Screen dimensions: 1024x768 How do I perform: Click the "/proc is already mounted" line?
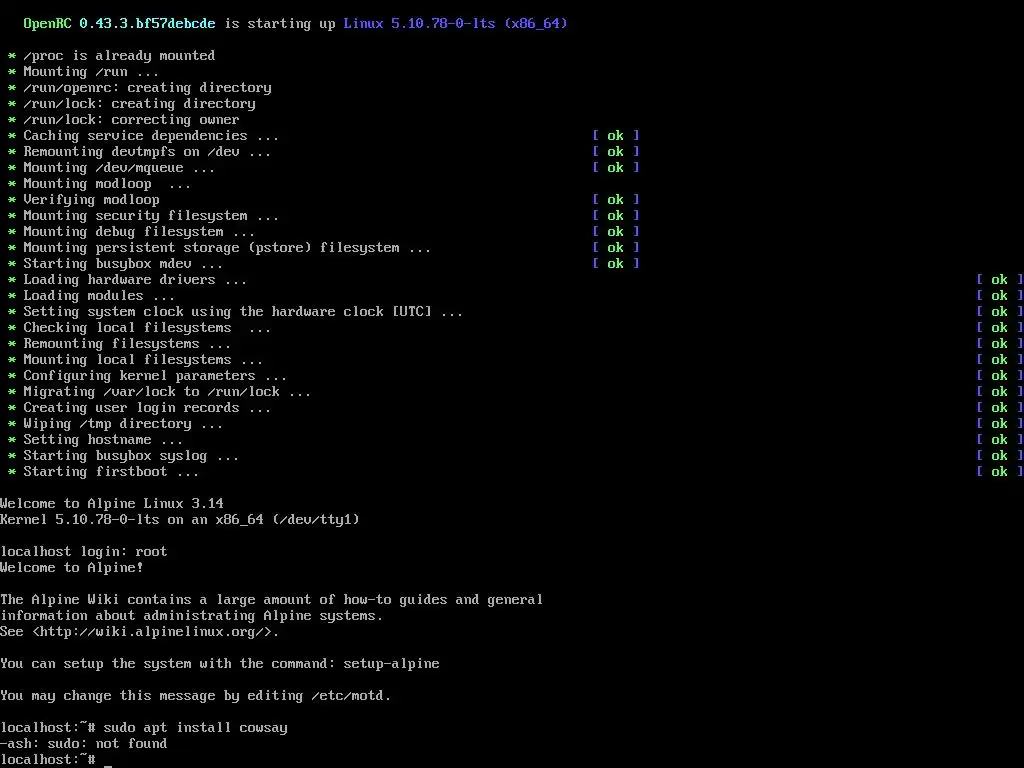tap(119, 56)
